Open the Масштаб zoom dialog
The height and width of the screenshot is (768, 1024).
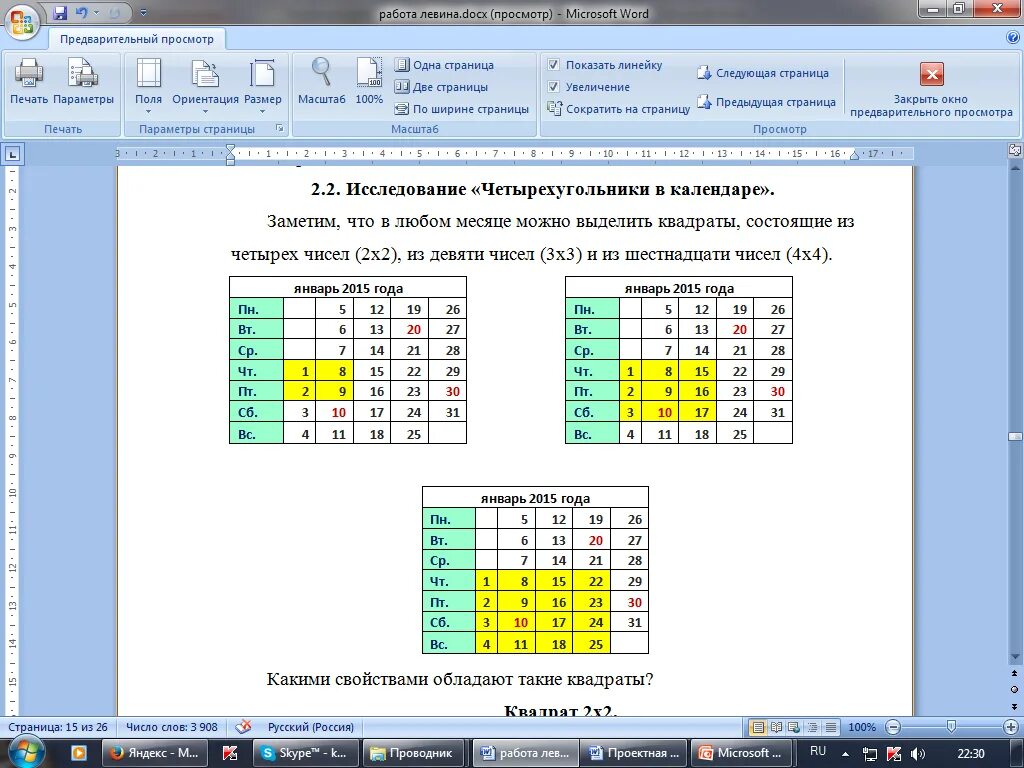click(321, 81)
